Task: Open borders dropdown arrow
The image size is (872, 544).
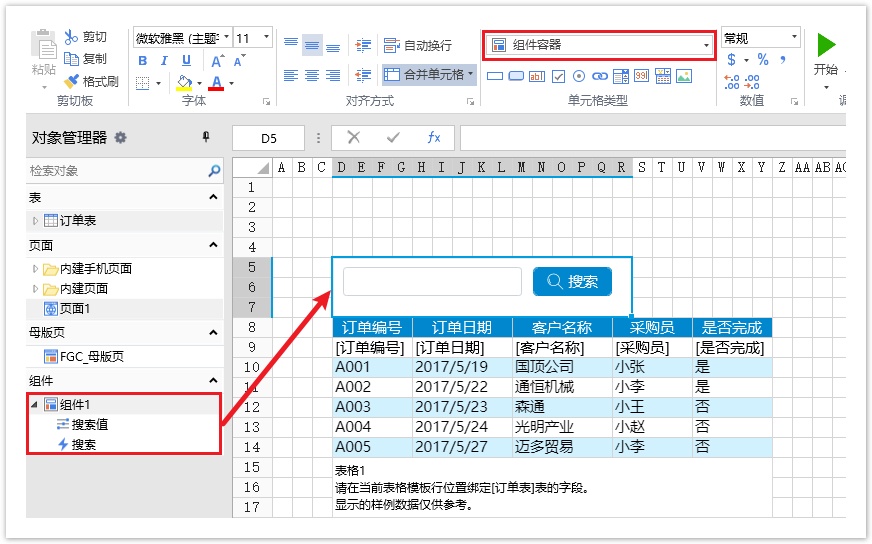Action: tap(158, 83)
